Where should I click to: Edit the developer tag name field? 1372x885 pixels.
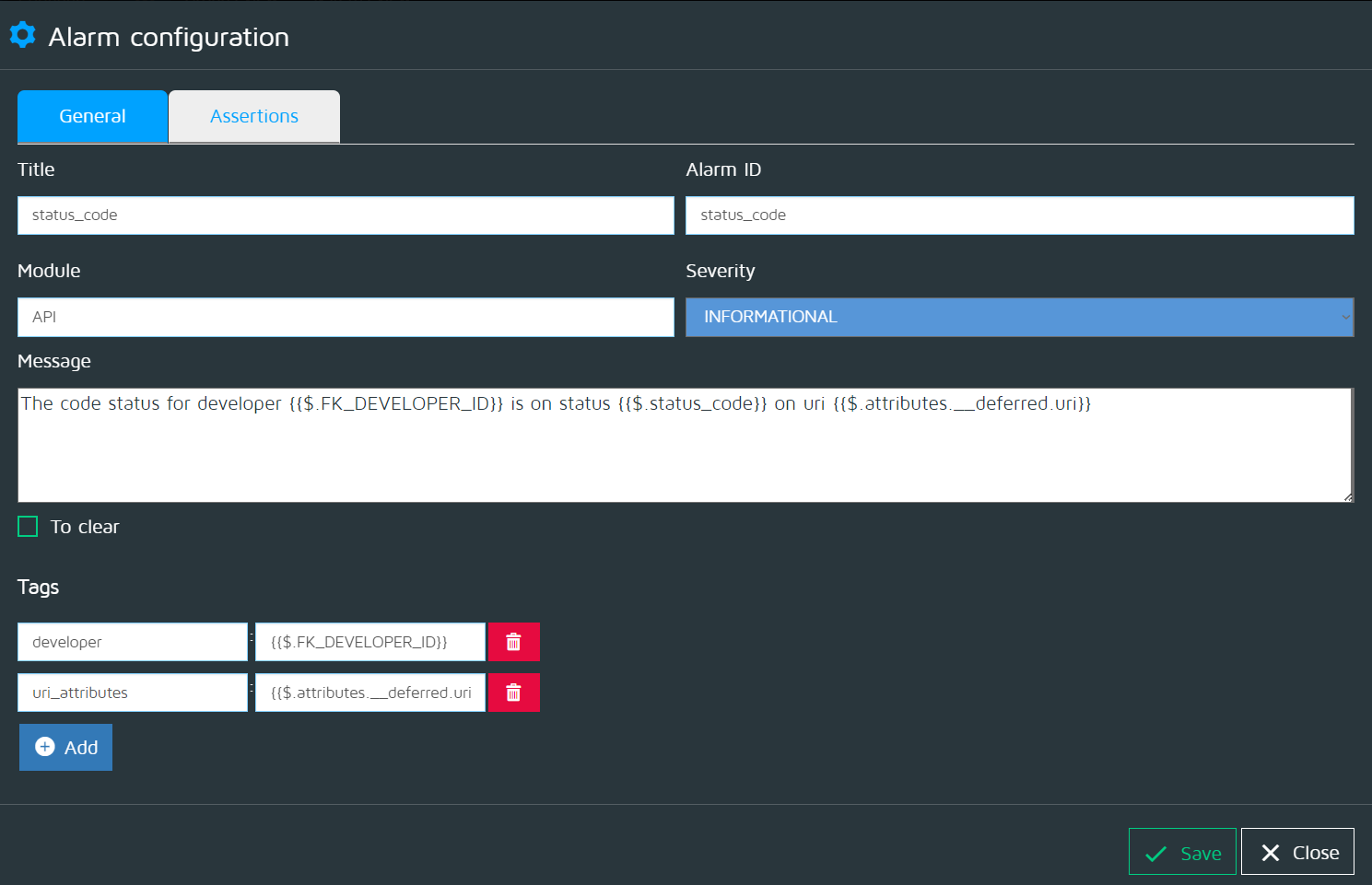tap(133, 642)
